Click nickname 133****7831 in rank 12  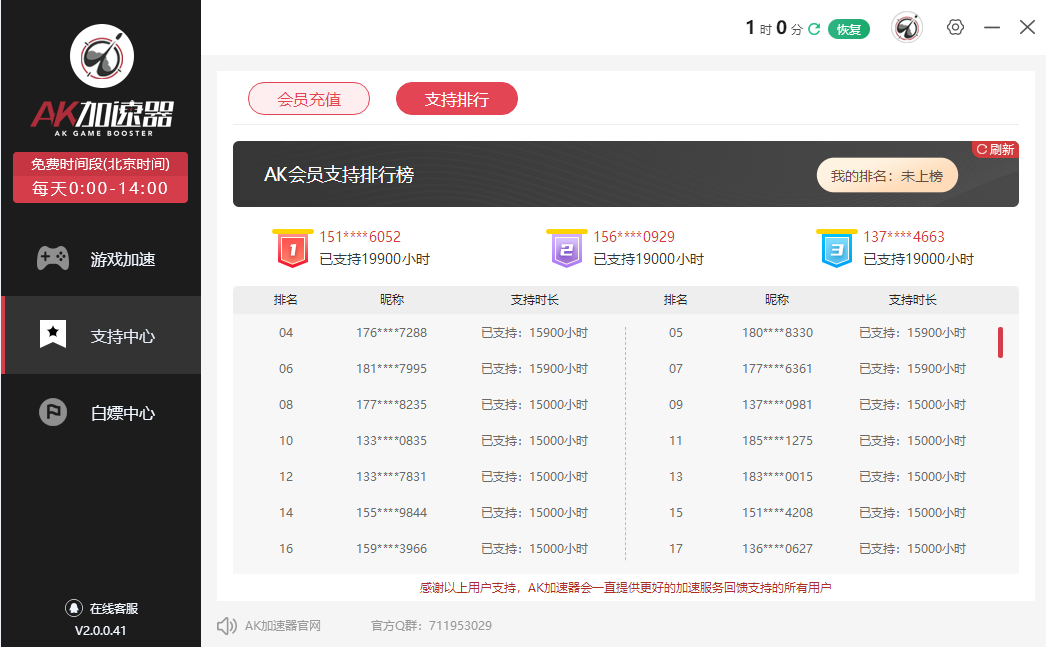[x=392, y=476]
